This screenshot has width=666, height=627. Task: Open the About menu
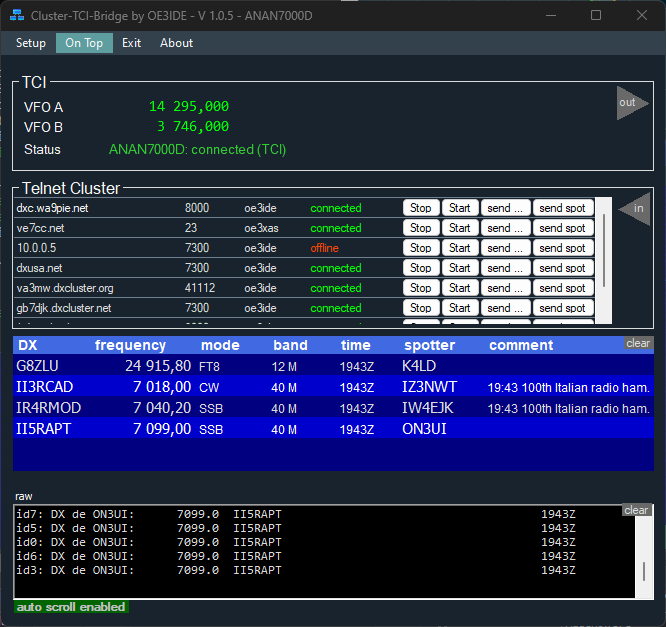click(x=176, y=43)
